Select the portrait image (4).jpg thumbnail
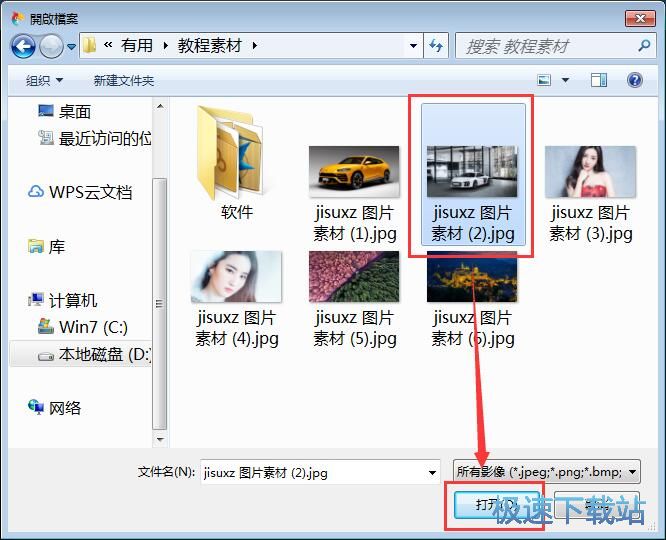 point(236,277)
